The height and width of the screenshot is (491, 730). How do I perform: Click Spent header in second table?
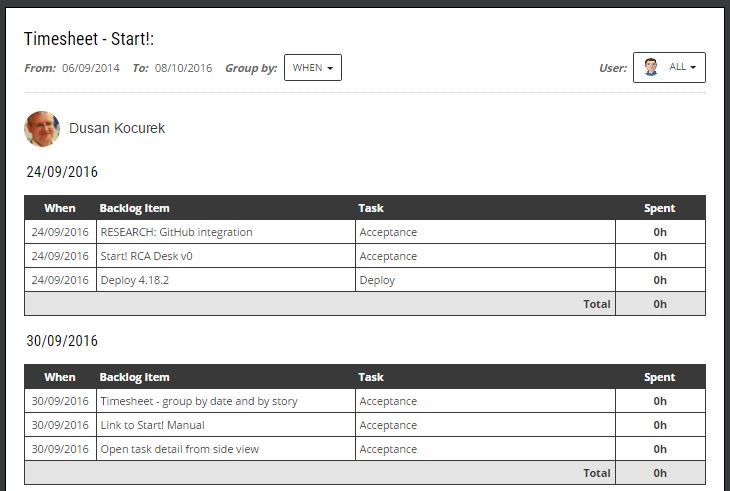[659, 377]
